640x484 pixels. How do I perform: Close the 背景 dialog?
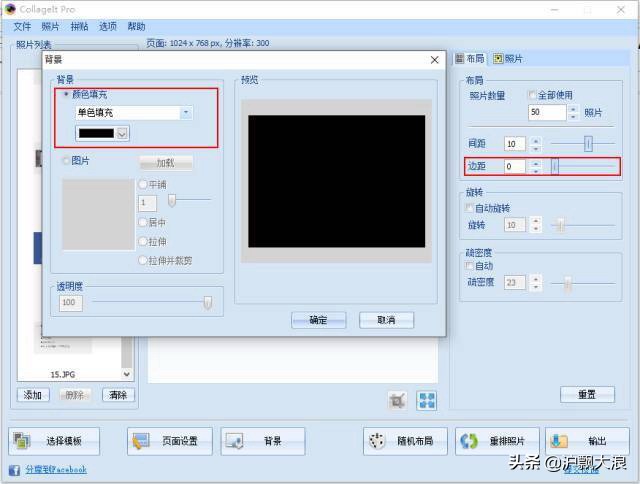click(435, 60)
